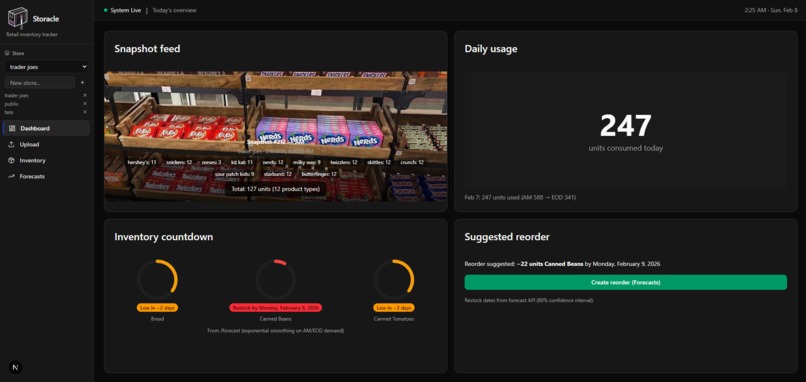Remove publix from store list

tap(85, 104)
